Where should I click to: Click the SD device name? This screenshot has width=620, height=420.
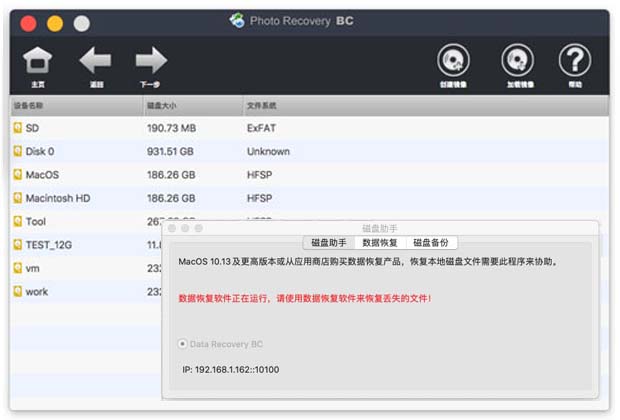click(32, 128)
